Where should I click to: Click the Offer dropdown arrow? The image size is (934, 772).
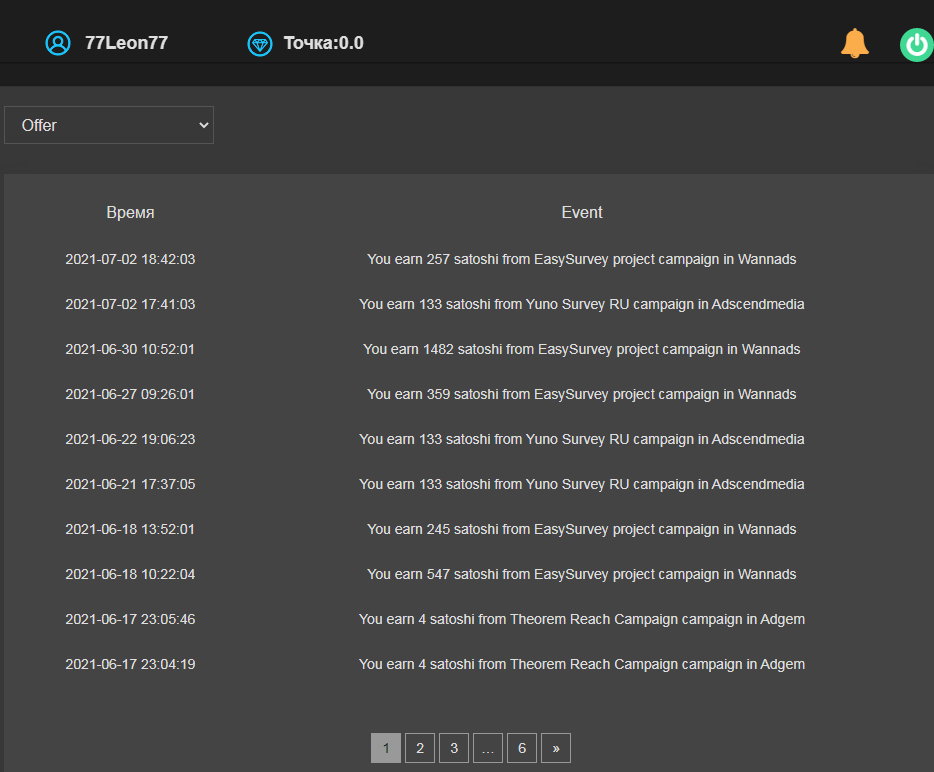(x=204, y=125)
